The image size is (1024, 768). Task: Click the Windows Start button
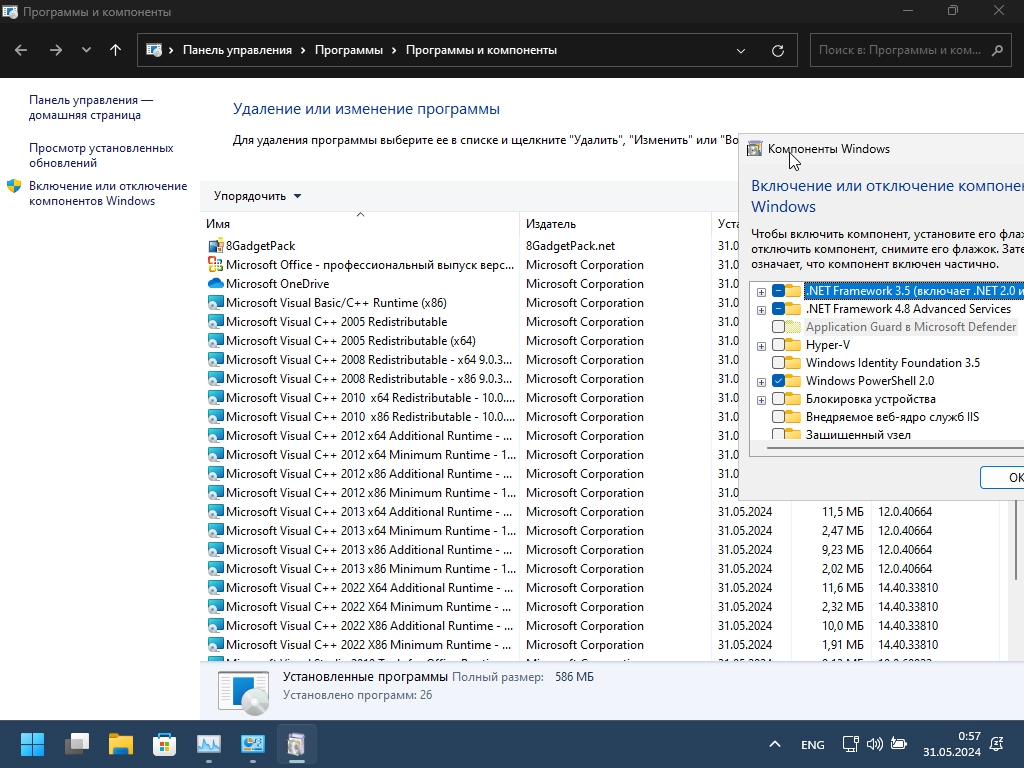[x=32, y=744]
